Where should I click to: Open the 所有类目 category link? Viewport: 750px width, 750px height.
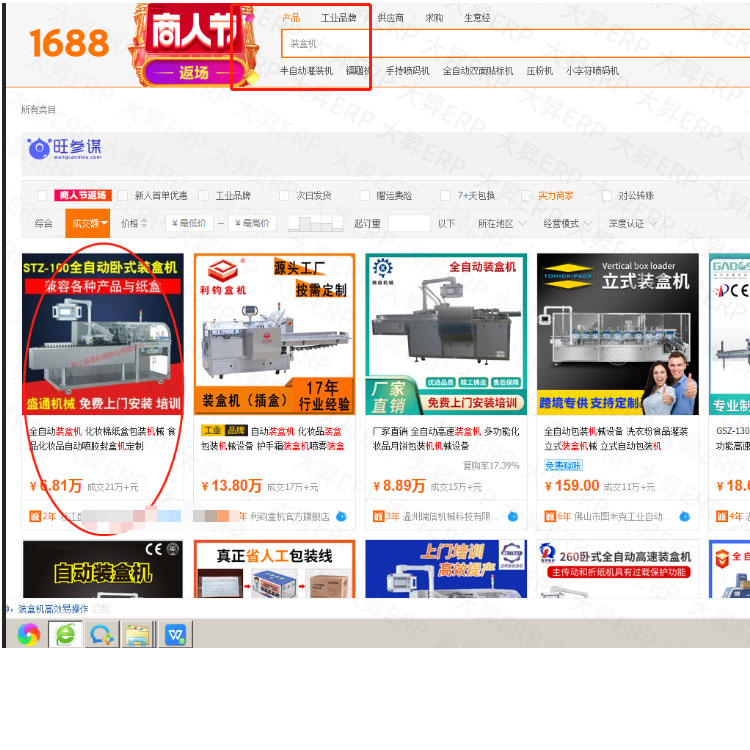pos(39,109)
